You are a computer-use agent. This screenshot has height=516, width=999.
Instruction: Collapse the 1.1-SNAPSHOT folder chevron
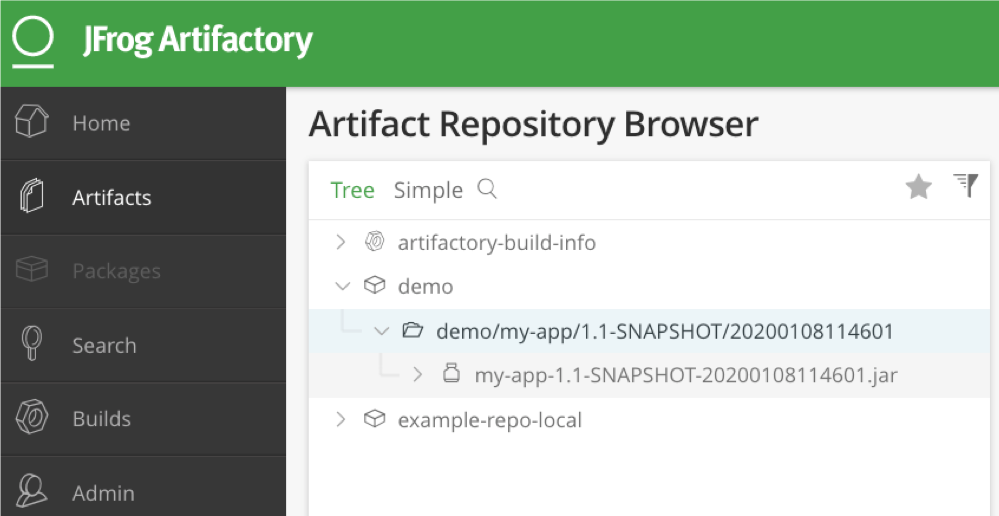[382, 331]
